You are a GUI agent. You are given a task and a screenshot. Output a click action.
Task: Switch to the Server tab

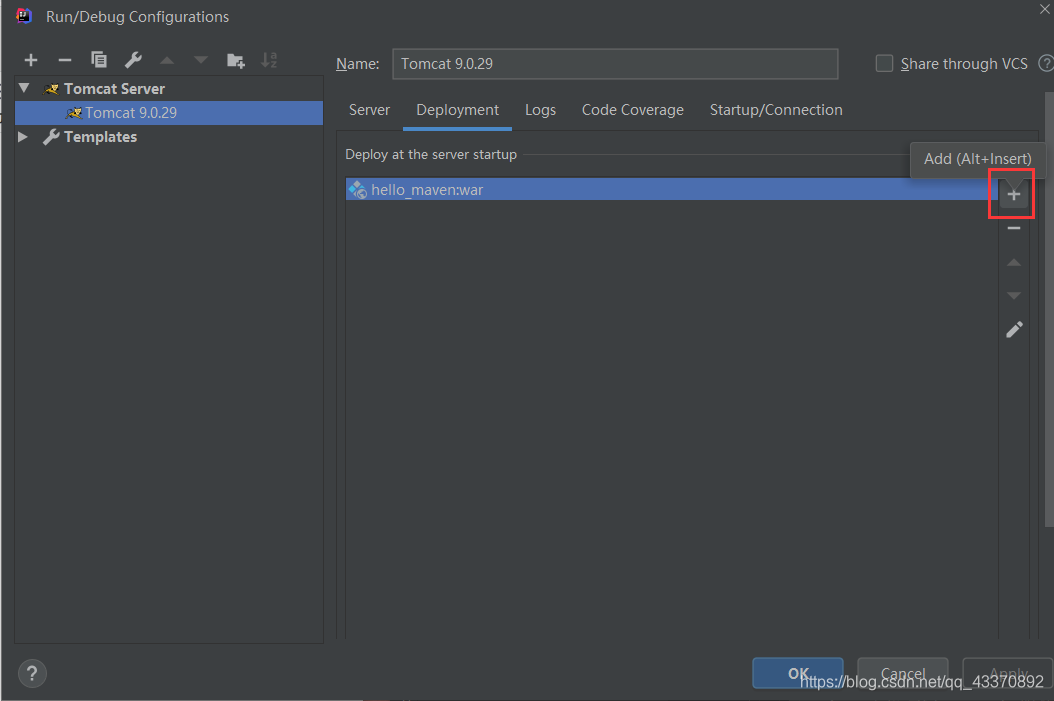tap(369, 110)
